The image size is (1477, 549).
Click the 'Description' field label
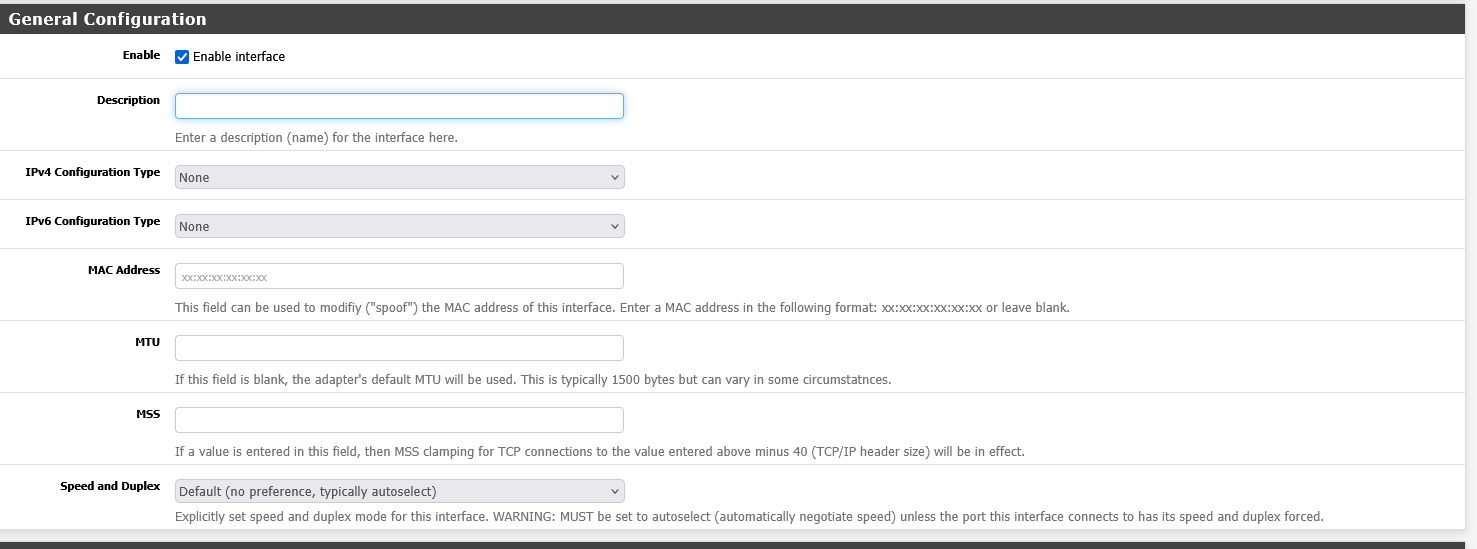click(128, 100)
